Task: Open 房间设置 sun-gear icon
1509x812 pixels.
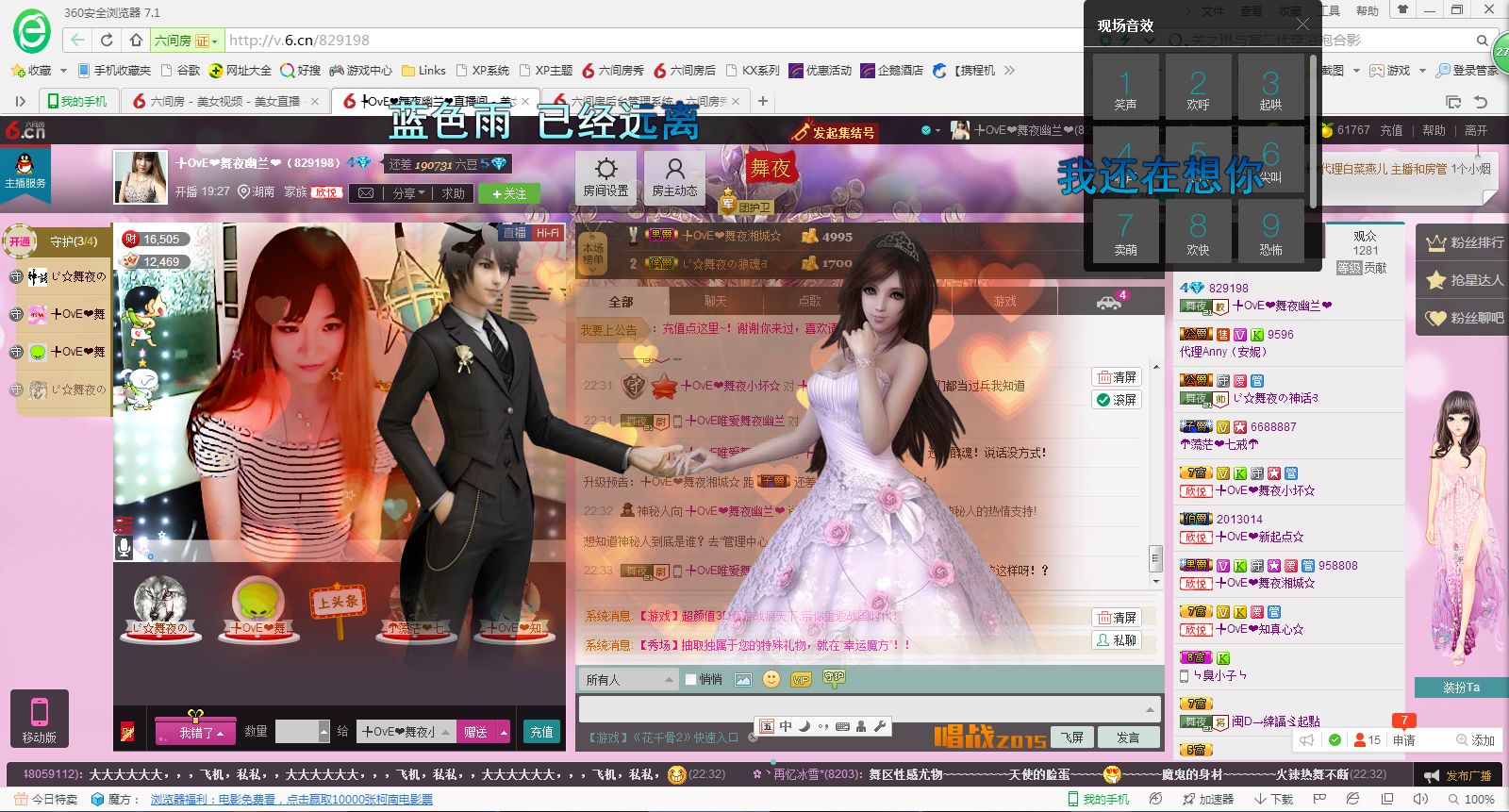Action: (605, 170)
